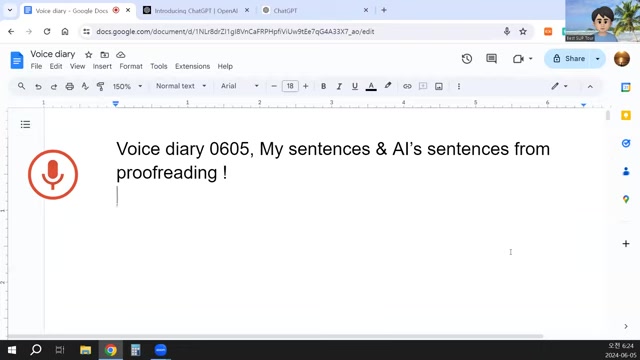
Task: Click the paint format roller icon
Action: click(100, 86)
